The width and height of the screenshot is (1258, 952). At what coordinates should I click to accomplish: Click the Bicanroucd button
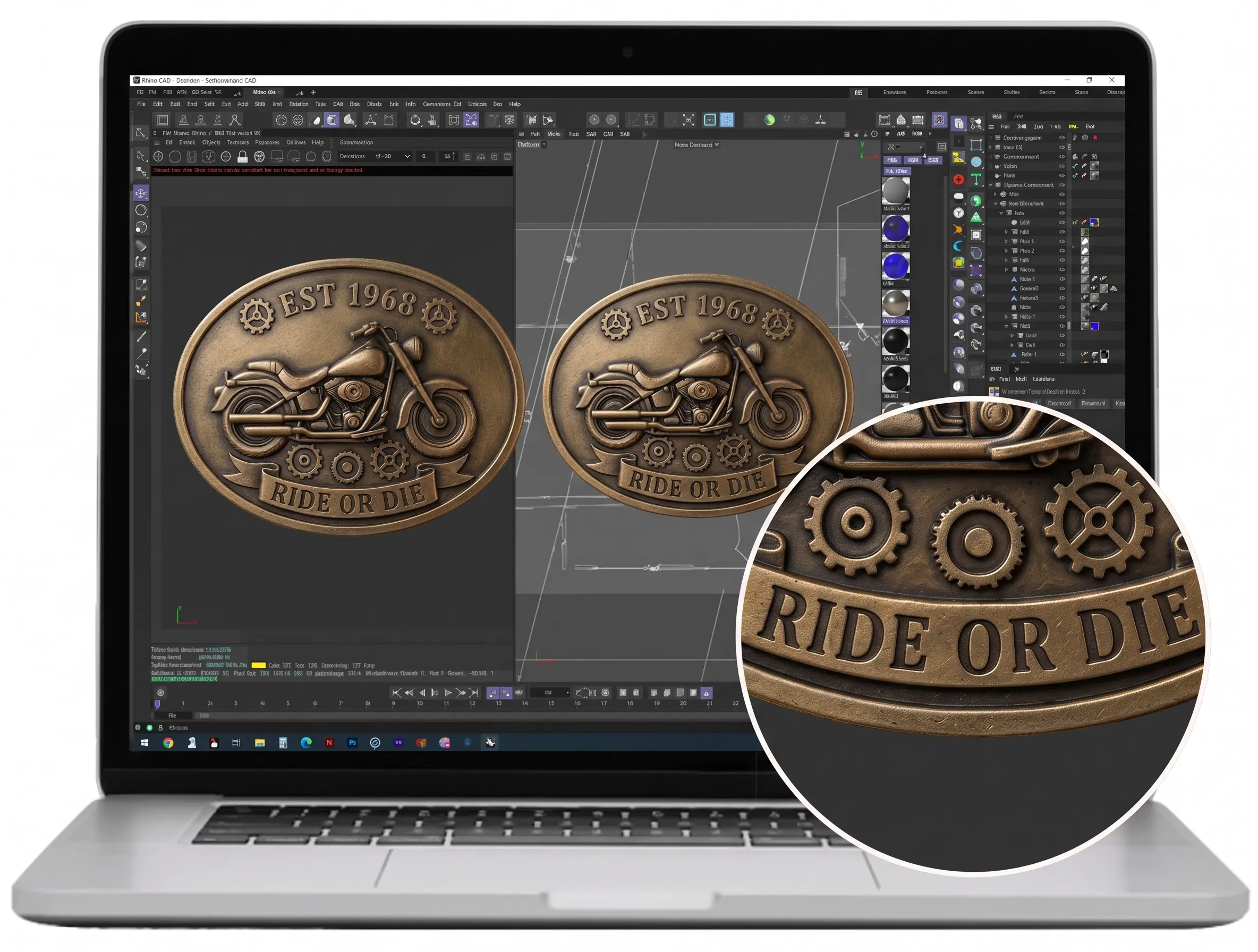click(x=1093, y=404)
